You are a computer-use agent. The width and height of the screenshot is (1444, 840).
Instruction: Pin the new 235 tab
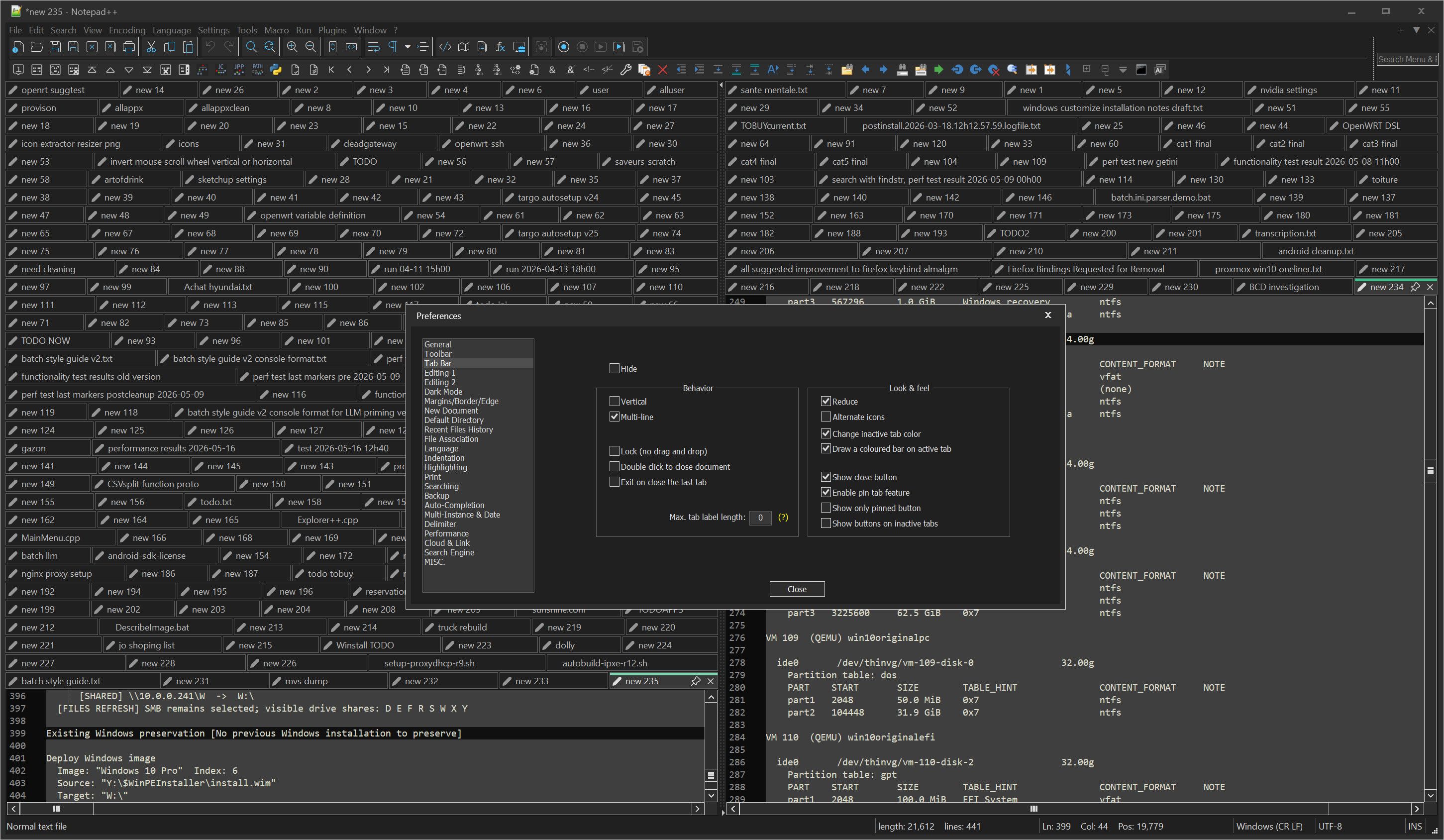(x=696, y=681)
